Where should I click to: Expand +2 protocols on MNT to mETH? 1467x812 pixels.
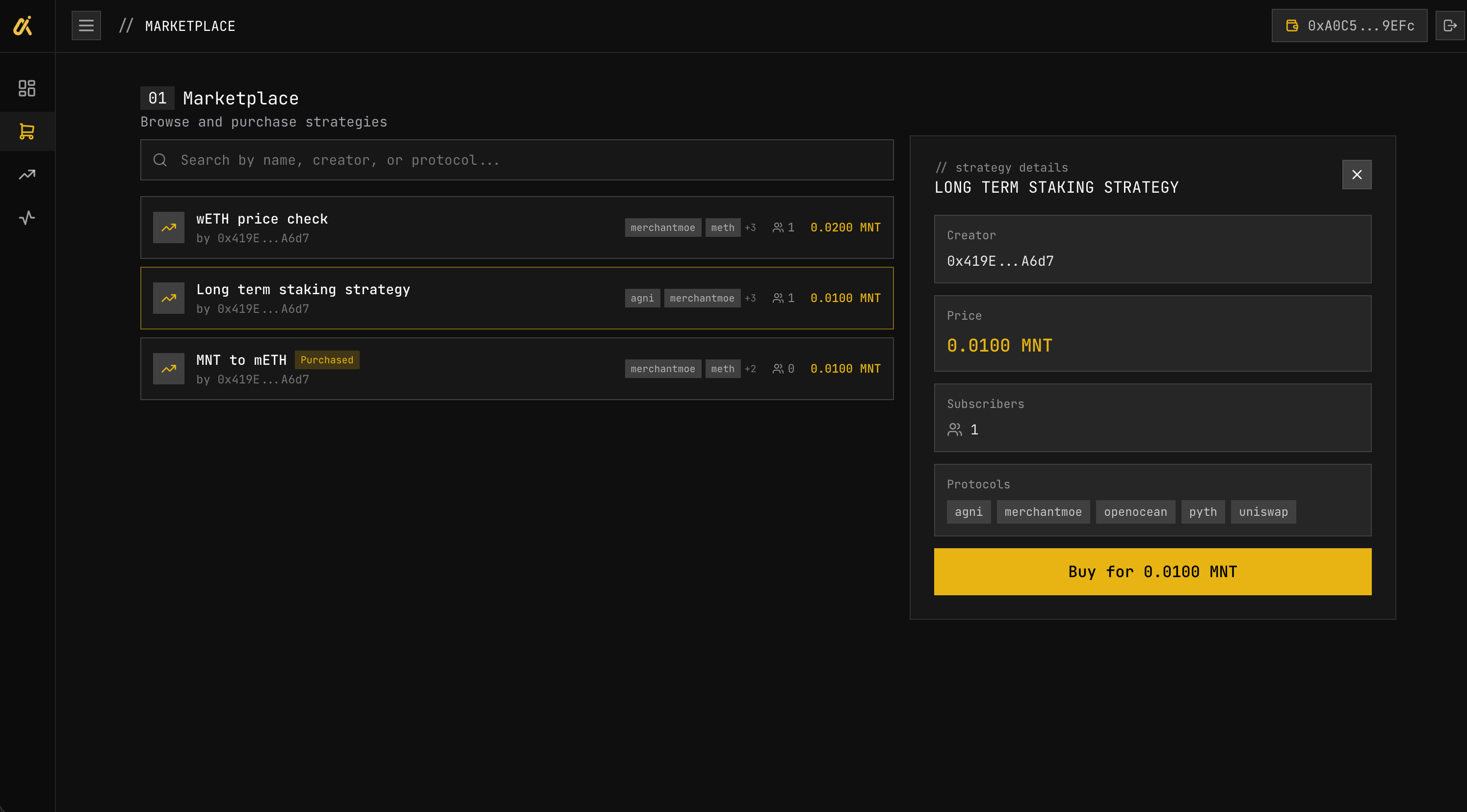[x=750, y=369]
